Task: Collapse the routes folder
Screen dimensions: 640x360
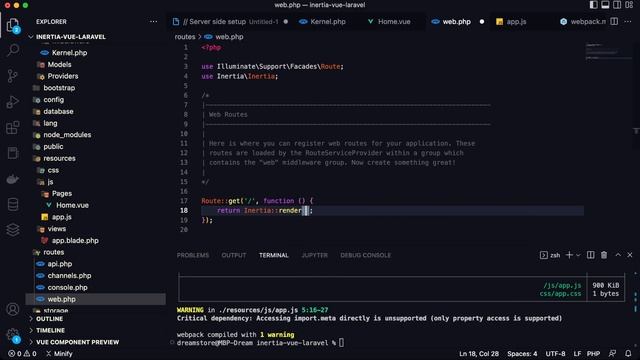Action: click(x=53, y=252)
